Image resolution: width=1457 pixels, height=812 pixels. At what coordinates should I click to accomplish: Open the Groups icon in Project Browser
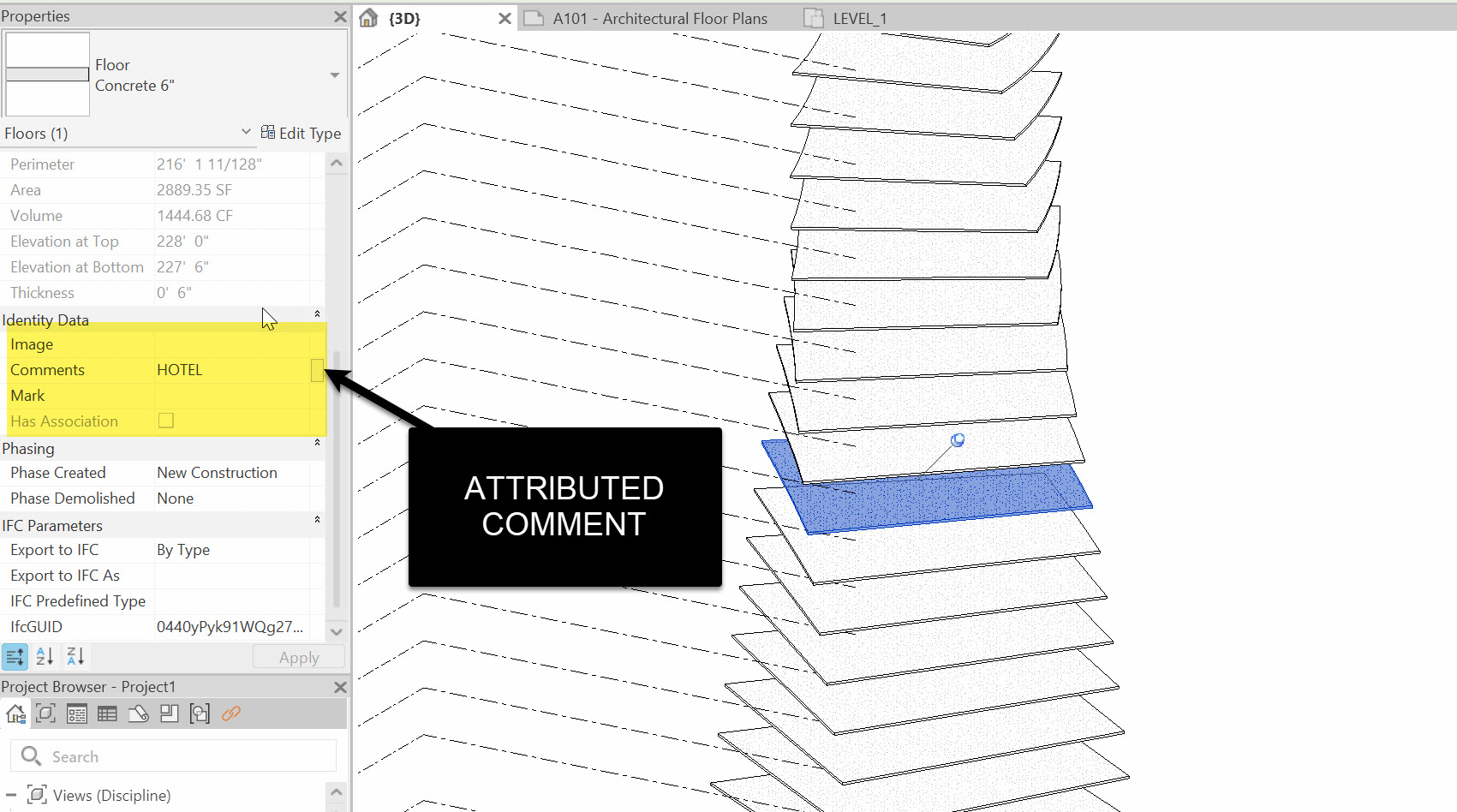[200, 713]
